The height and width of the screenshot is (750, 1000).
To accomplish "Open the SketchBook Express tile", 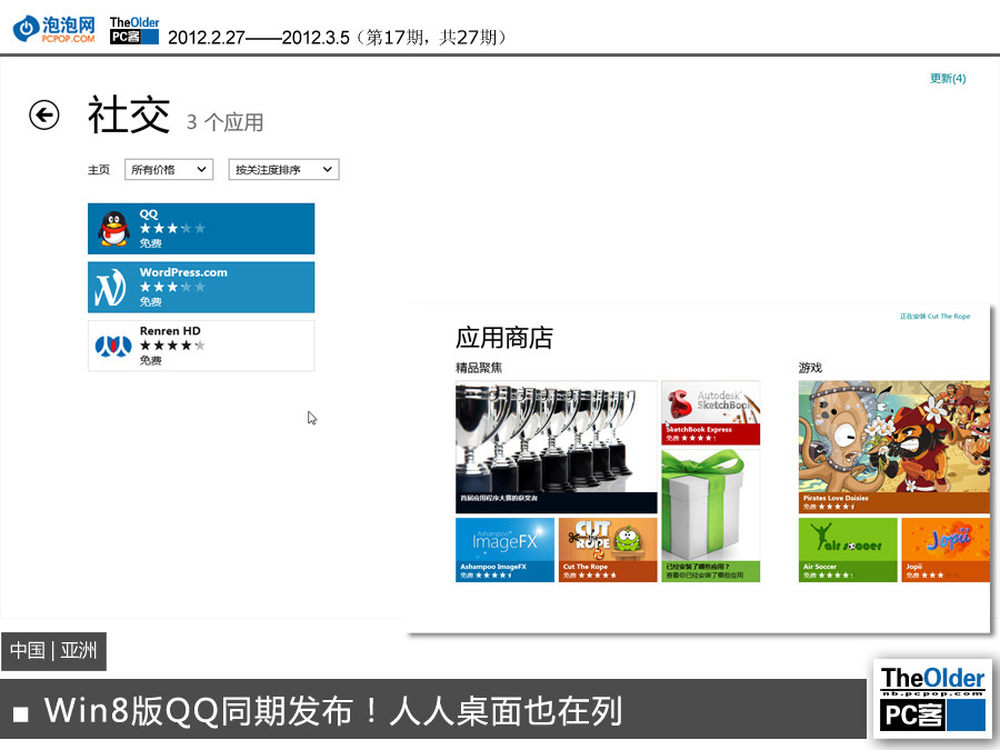I will 710,413.
